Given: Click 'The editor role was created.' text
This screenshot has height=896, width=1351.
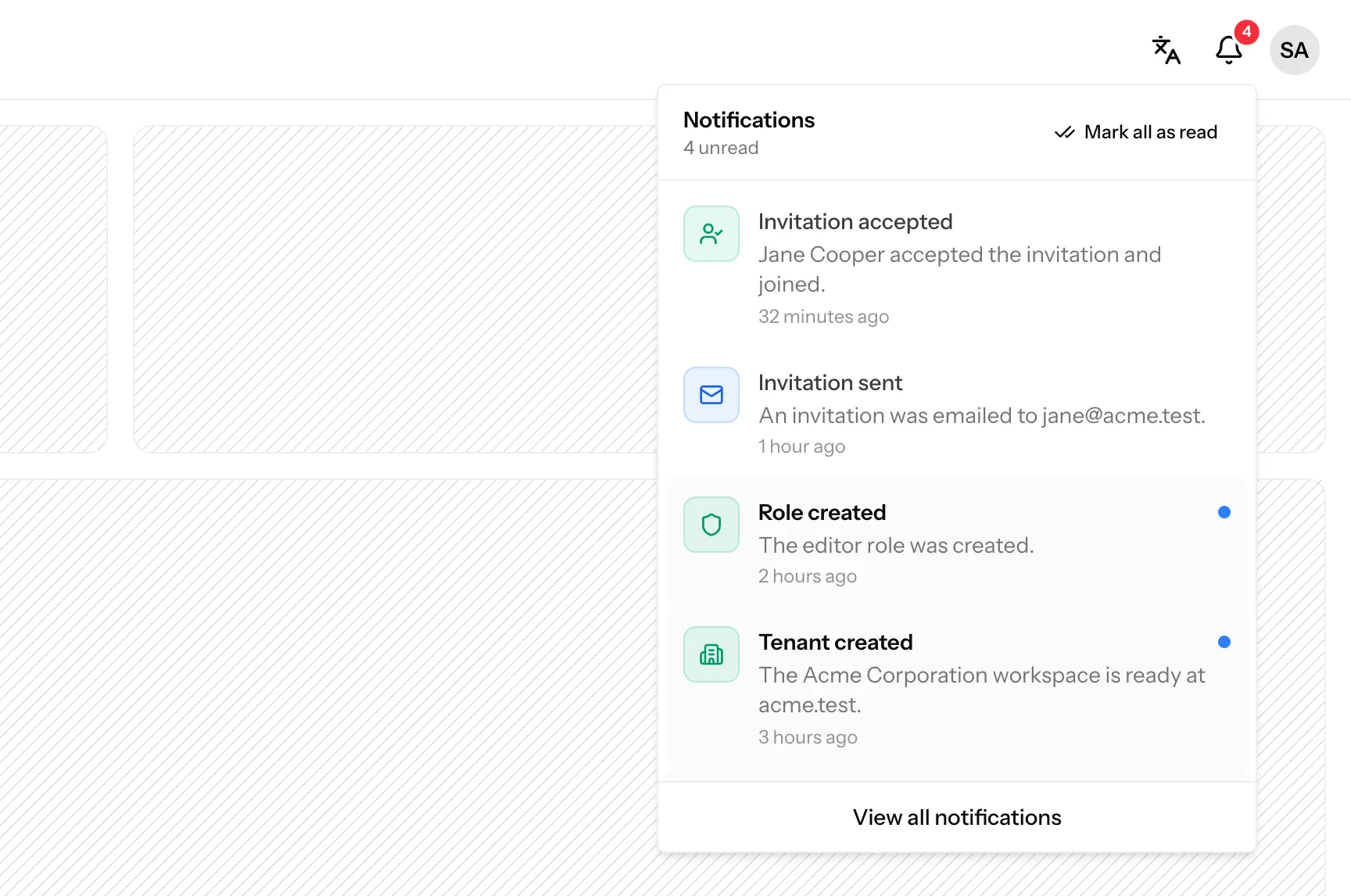Looking at the screenshot, I should point(896,545).
